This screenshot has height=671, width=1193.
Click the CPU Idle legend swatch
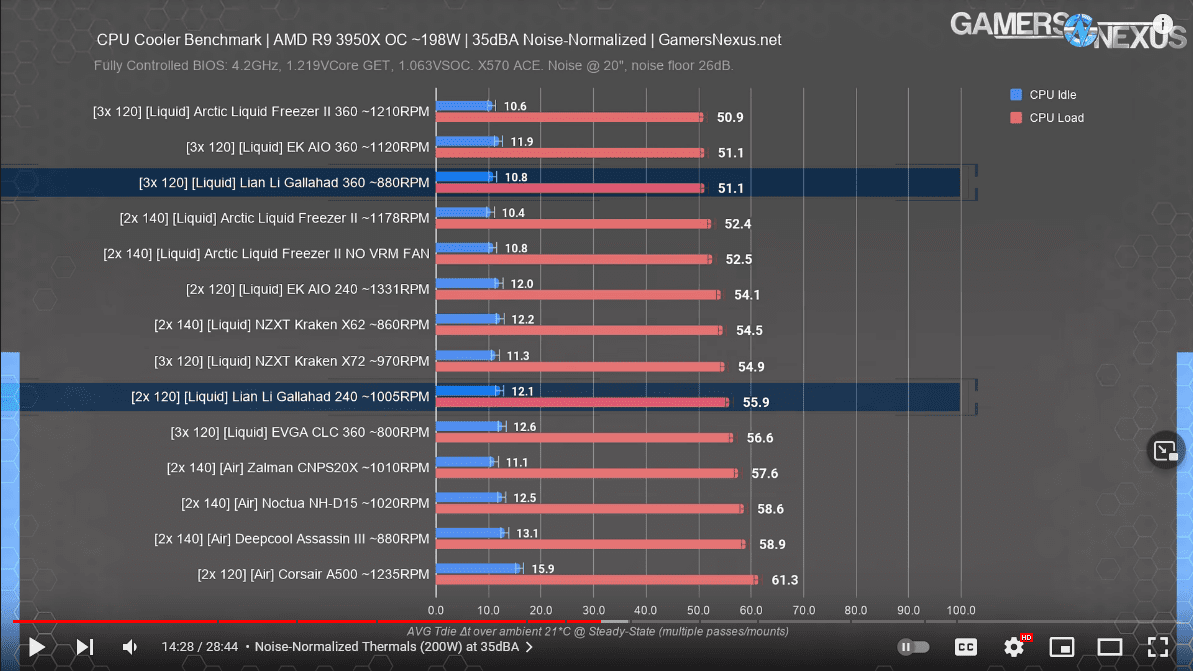click(x=1016, y=94)
